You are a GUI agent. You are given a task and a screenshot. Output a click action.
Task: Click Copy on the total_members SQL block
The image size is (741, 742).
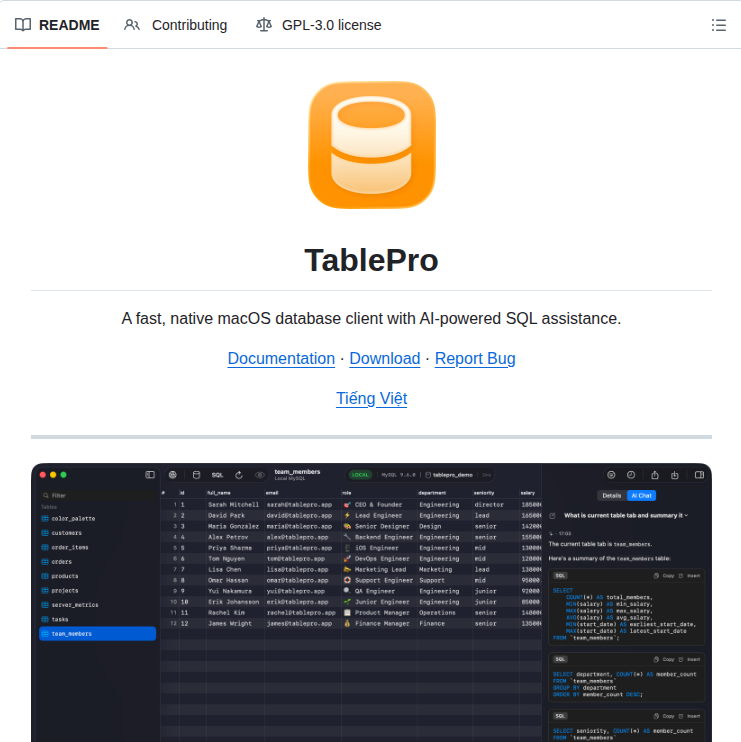coord(664,576)
